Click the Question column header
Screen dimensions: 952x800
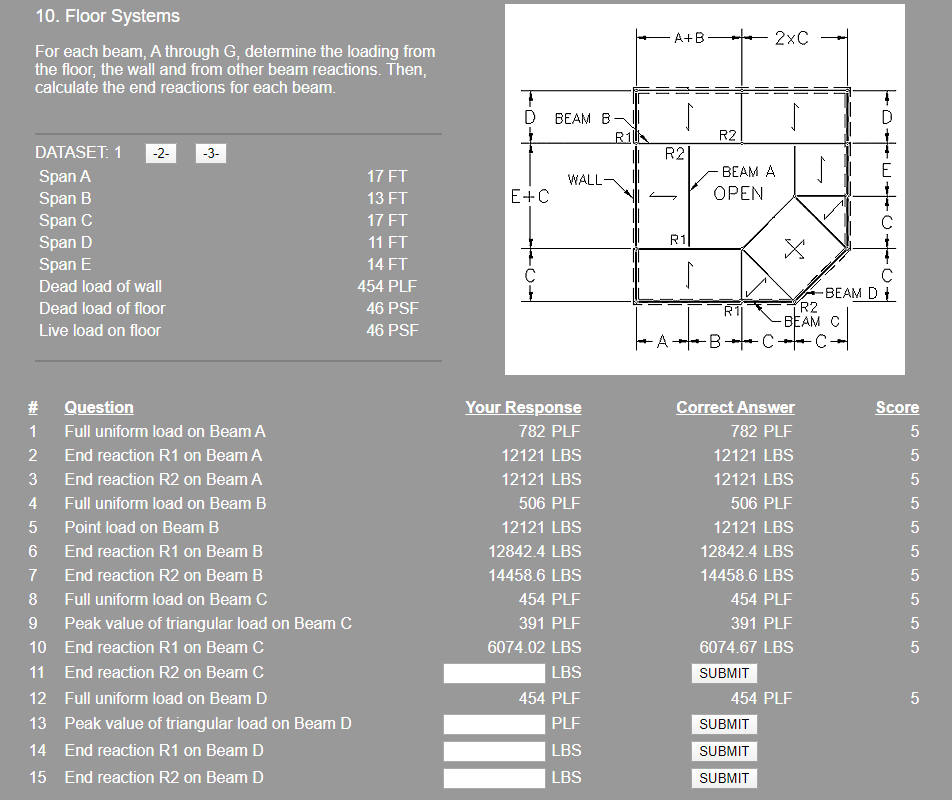click(x=98, y=407)
